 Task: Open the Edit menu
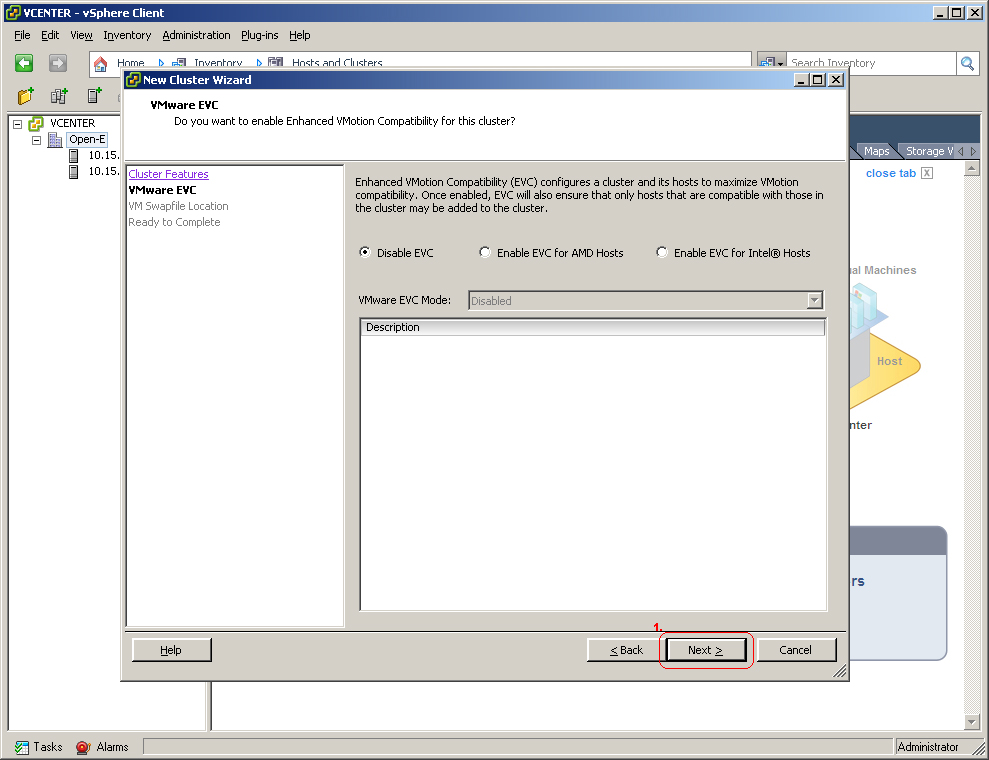point(50,35)
